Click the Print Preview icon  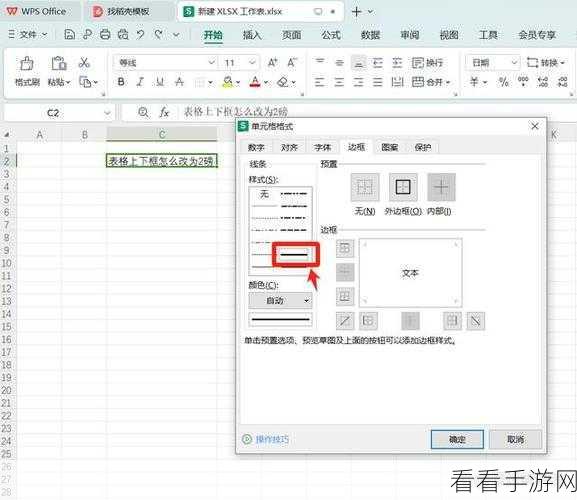pyautogui.click(x=123, y=35)
